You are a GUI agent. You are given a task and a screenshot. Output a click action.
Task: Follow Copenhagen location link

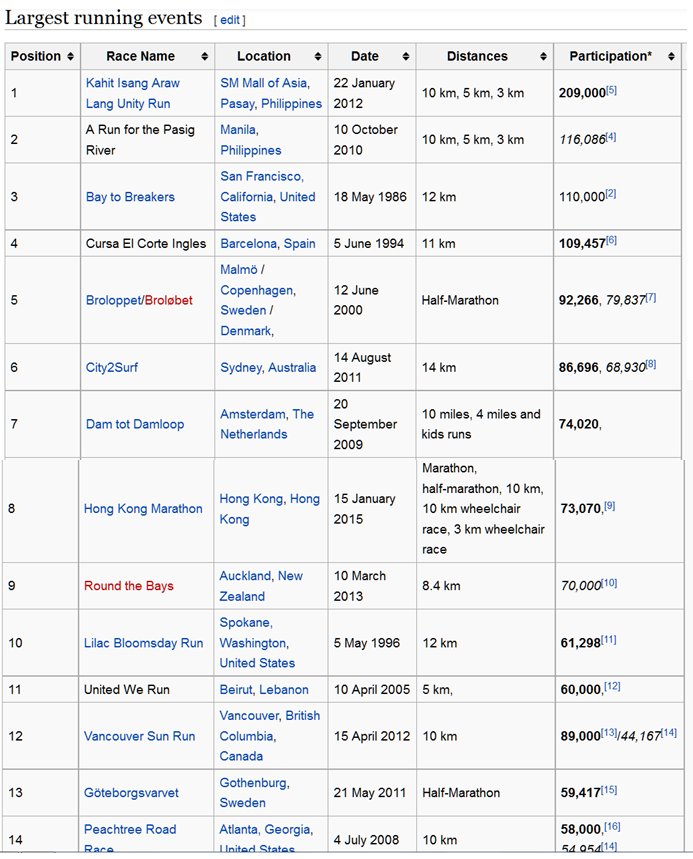coord(256,290)
